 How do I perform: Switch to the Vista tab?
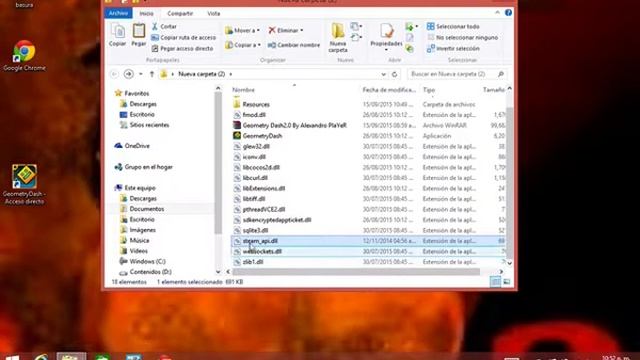213,13
